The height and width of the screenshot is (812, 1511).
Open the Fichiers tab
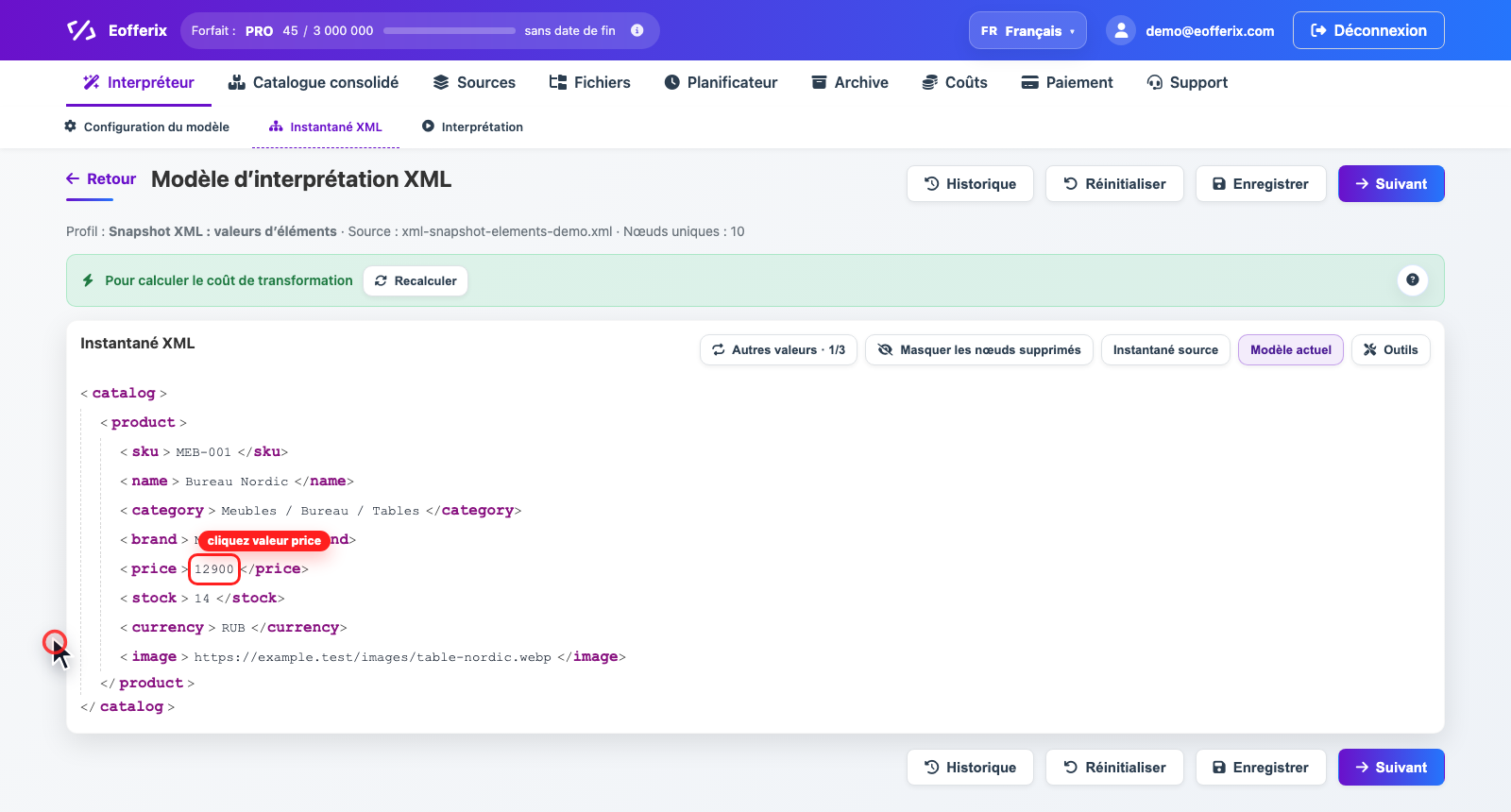[590, 82]
